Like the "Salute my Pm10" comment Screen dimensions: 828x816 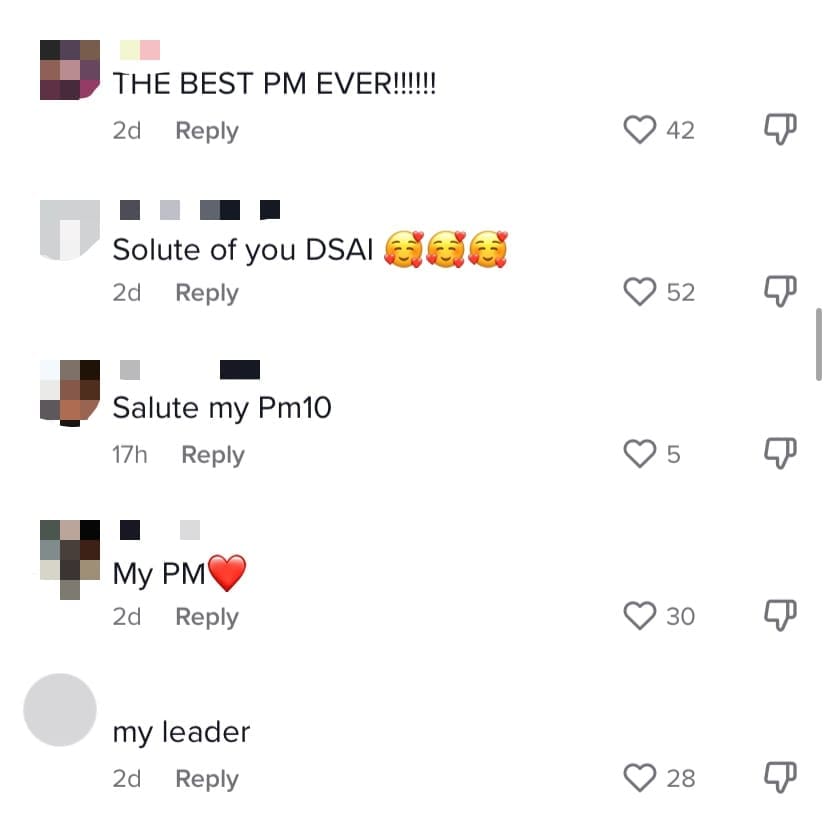tap(639, 454)
